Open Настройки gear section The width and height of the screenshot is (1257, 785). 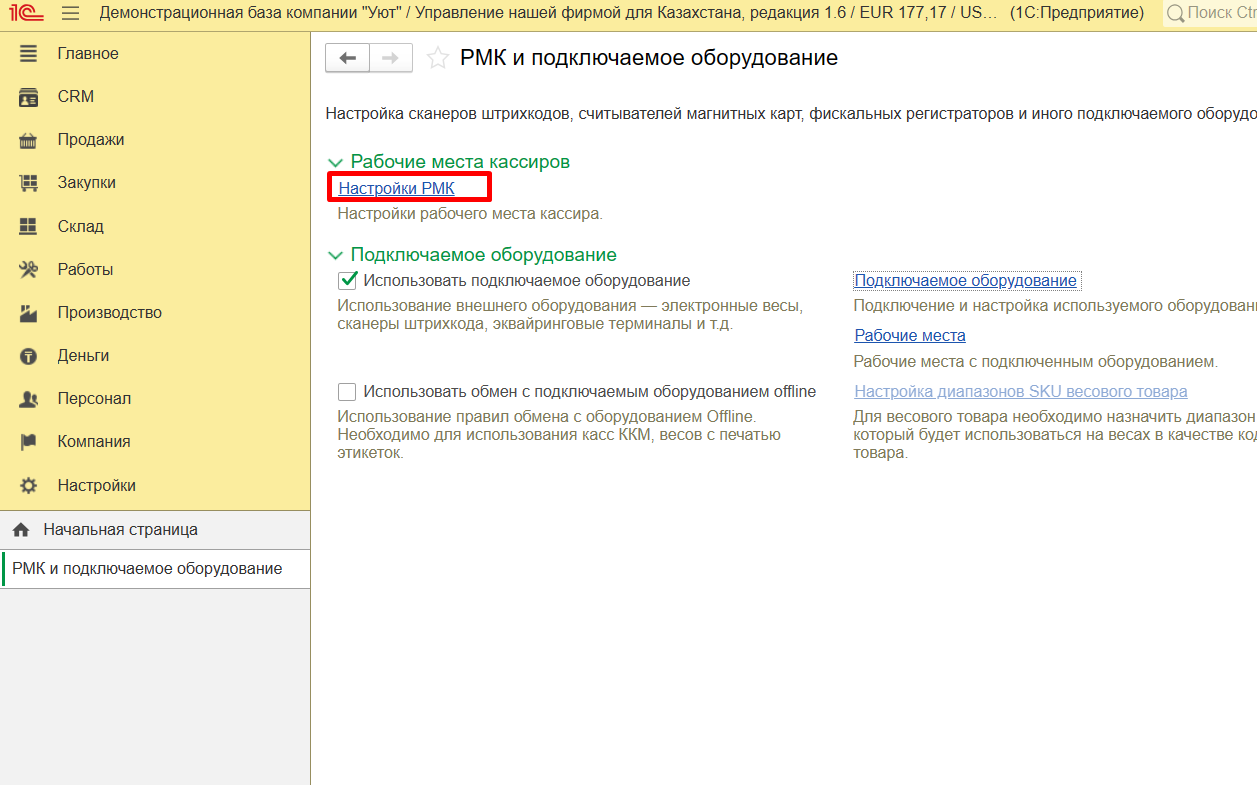click(96, 486)
